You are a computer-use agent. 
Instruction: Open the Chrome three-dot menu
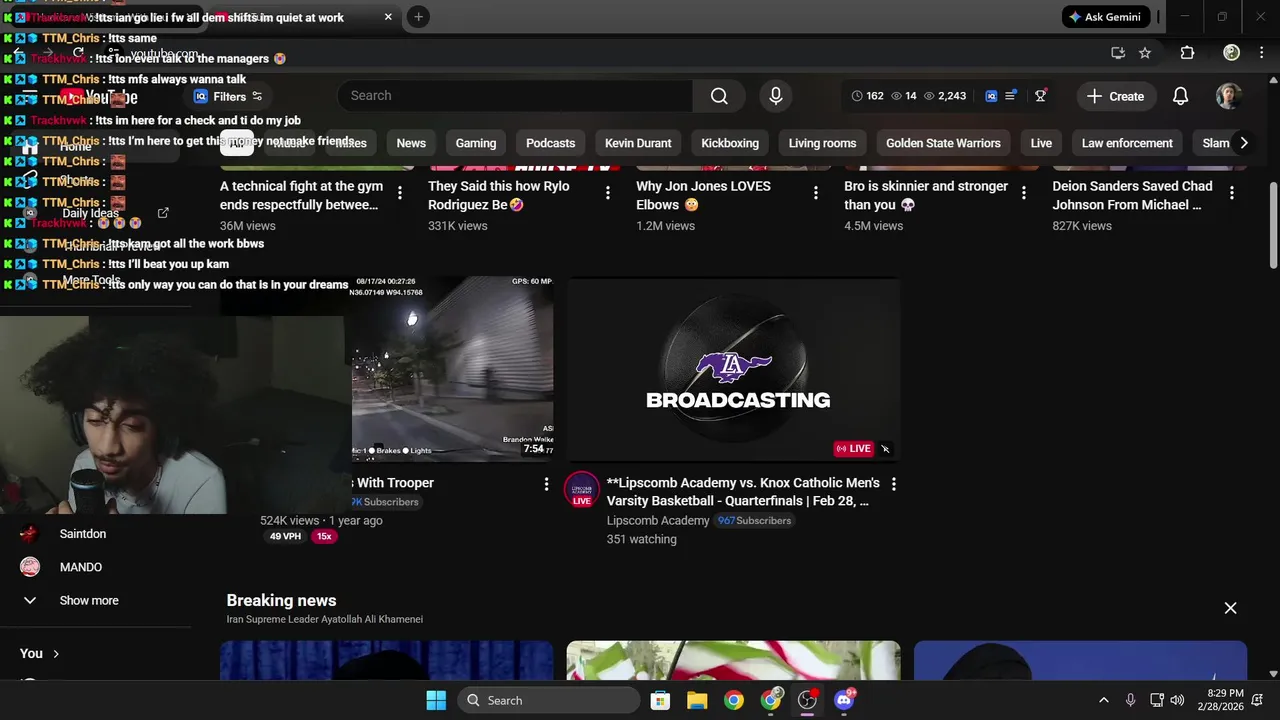(x=1262, y=53)
